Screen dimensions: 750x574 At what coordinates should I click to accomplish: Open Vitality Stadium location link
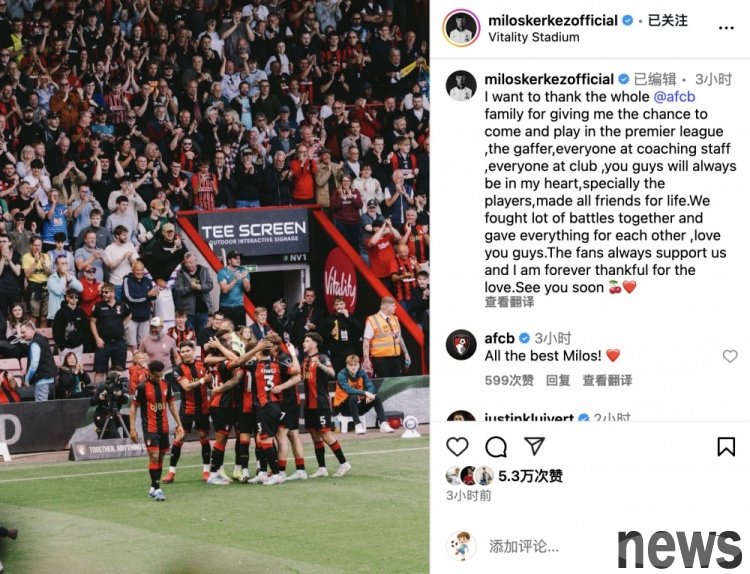point(534,37)
